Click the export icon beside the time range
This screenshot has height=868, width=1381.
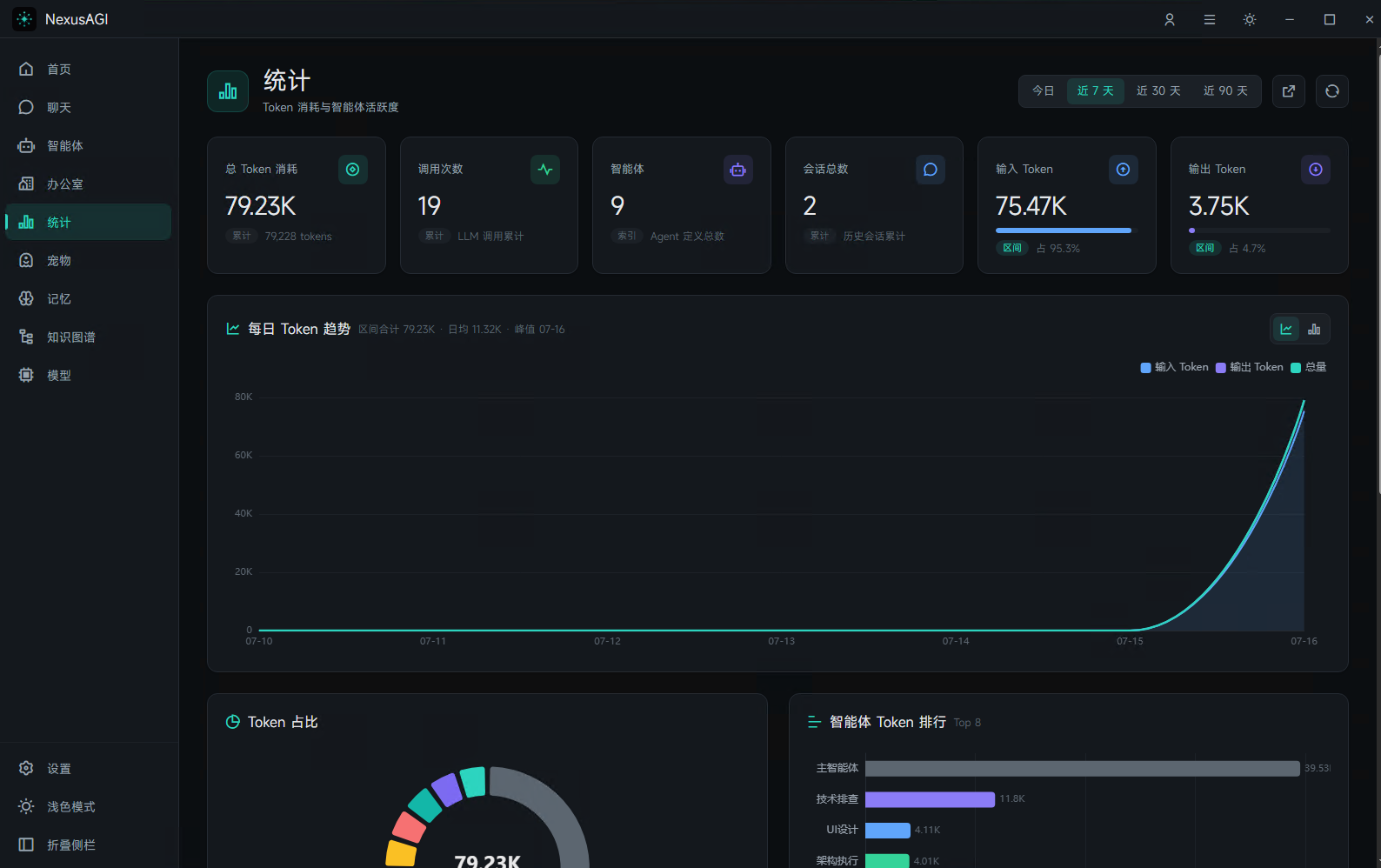click(x=1289, y=91)
